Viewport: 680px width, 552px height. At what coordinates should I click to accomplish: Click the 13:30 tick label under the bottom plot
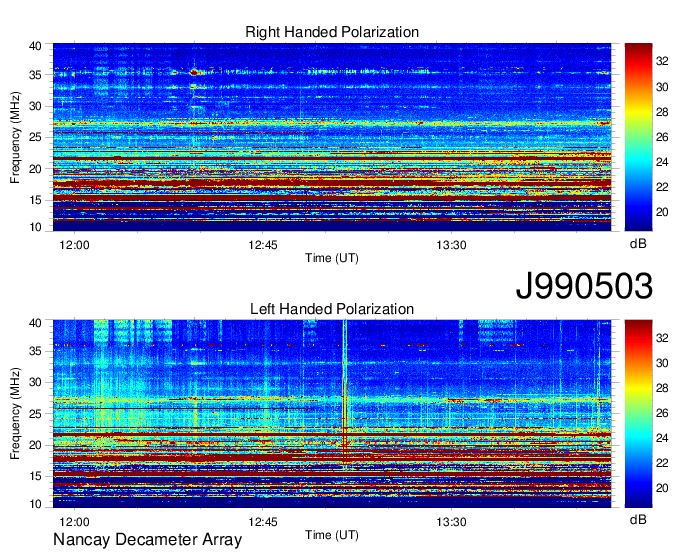pyautogui.click(x=451, y=522)
